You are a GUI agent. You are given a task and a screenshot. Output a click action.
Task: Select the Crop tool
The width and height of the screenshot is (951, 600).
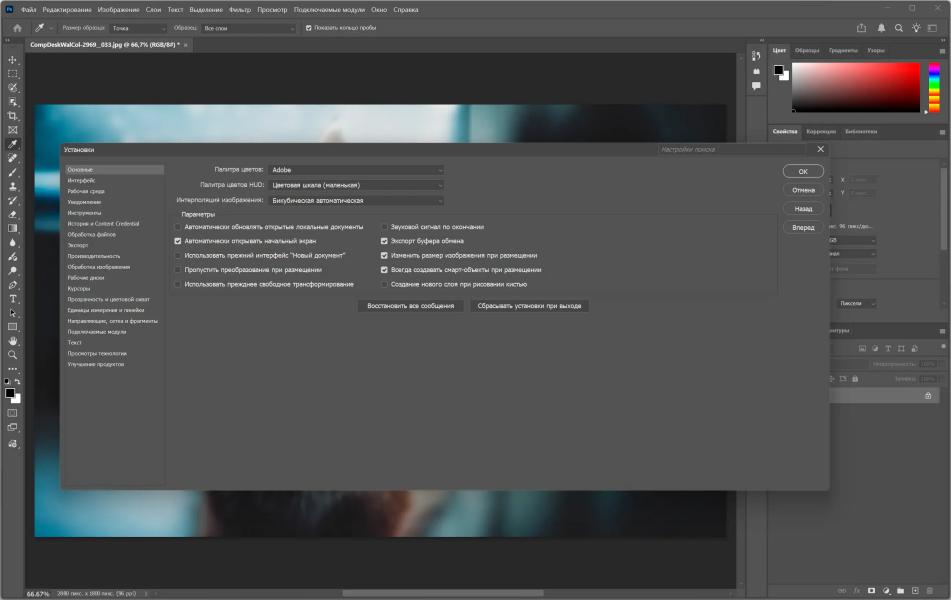coord(13,116)
